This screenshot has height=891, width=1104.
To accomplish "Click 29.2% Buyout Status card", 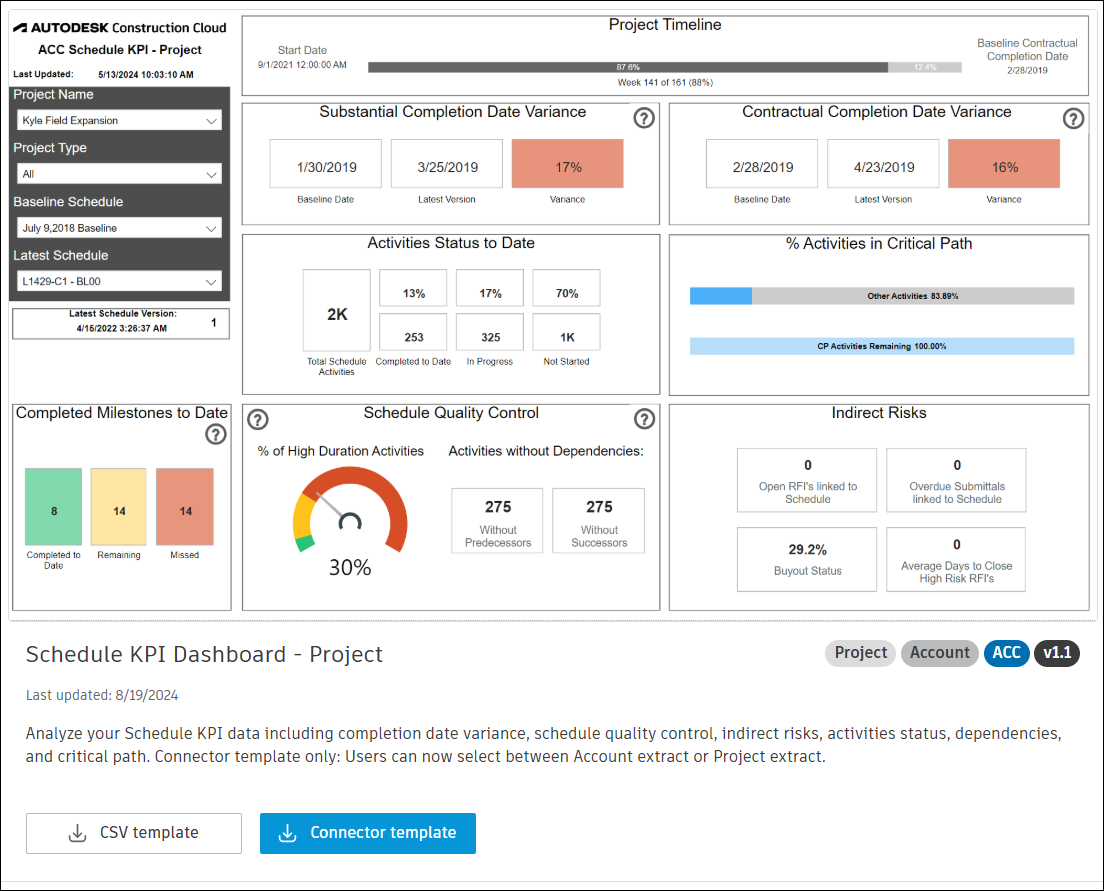I will [807, 559].
